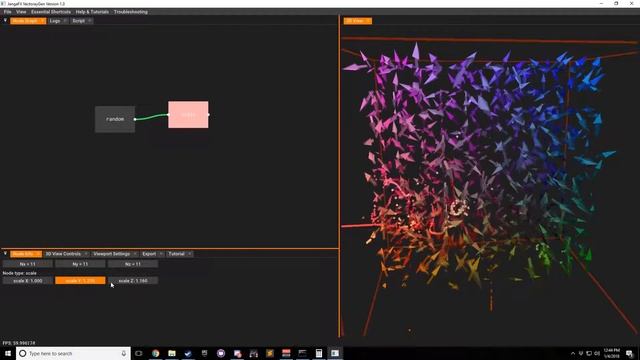Click the Nx = 11 field
The width and height of the screenshot is (640, 360).
coord(27,264)
